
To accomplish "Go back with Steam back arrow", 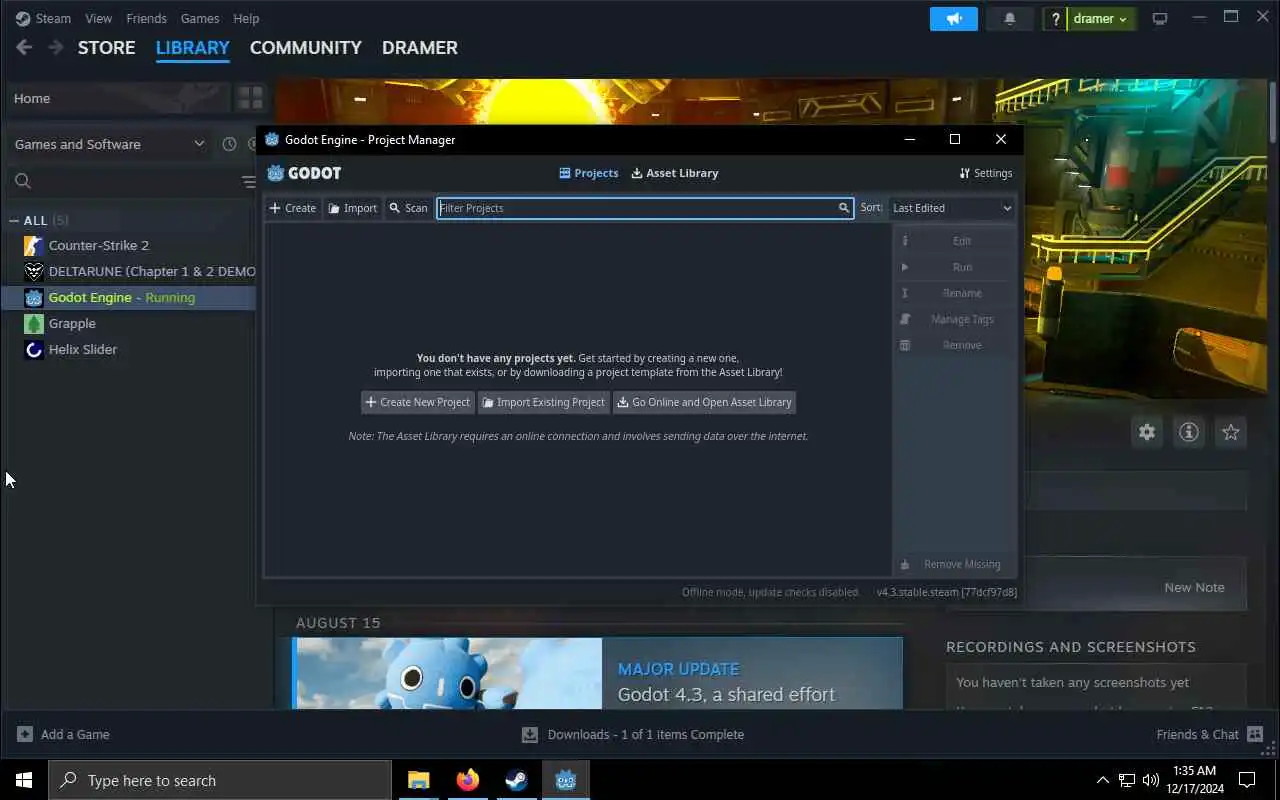I will [x=24, y=47].
